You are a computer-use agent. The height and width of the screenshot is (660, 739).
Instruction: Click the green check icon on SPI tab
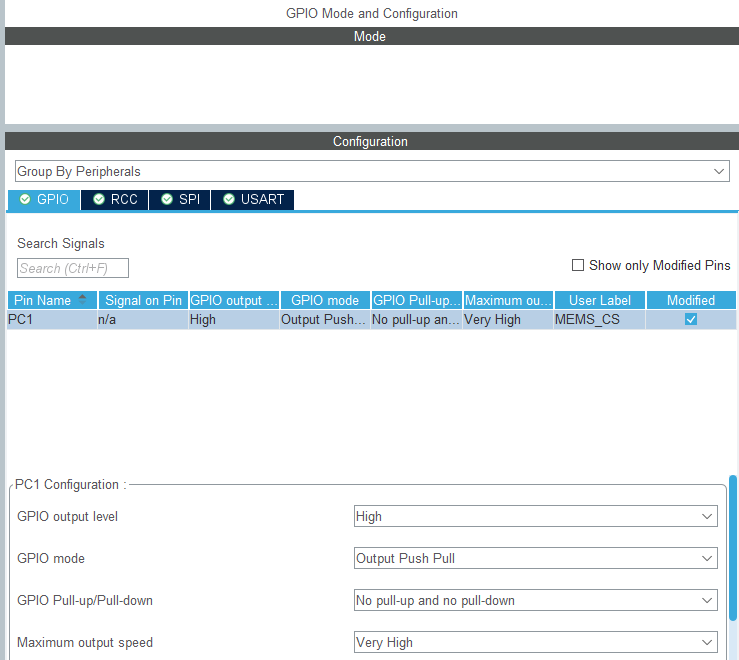pos(167,199)
